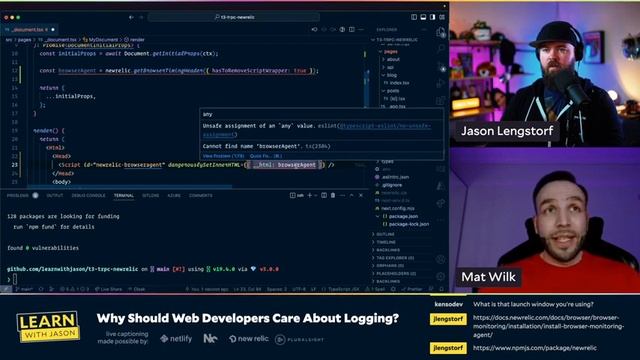The image size is (640, 360).
Task: Expand the PLACEHOLDERS section
Action: [x=394, y=273]
